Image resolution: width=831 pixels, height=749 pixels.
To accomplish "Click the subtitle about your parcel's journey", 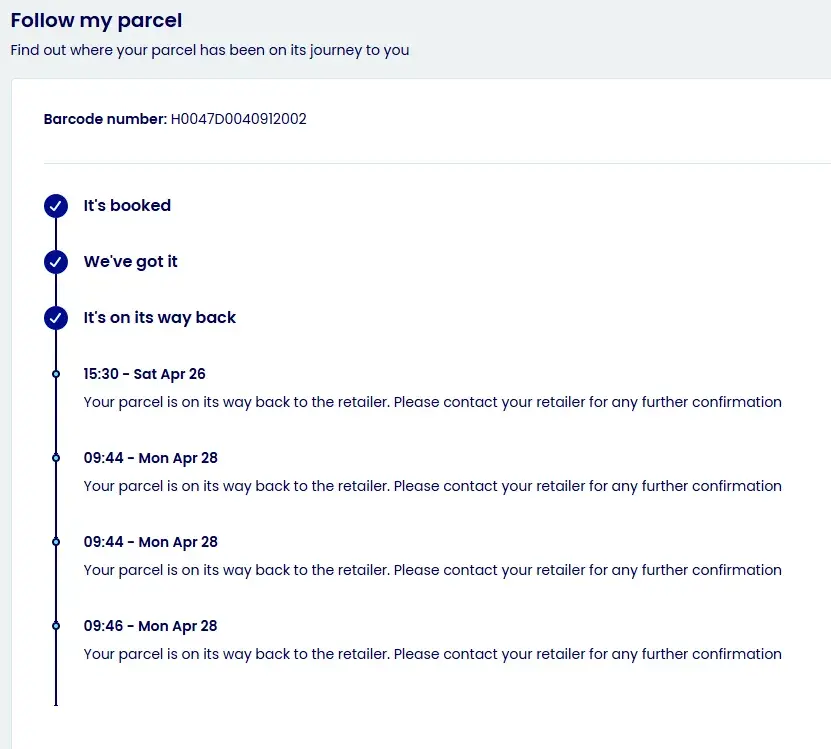I will pyautogui.click(x=209, y=50).
